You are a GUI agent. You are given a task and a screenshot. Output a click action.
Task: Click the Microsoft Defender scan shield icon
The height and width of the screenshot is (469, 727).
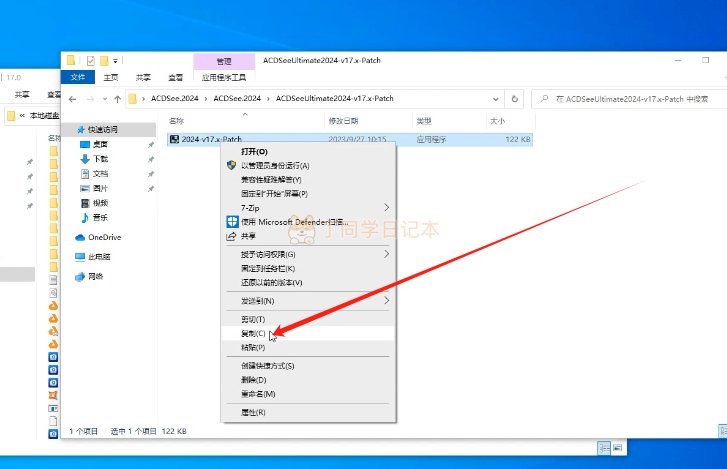[232, 222]
